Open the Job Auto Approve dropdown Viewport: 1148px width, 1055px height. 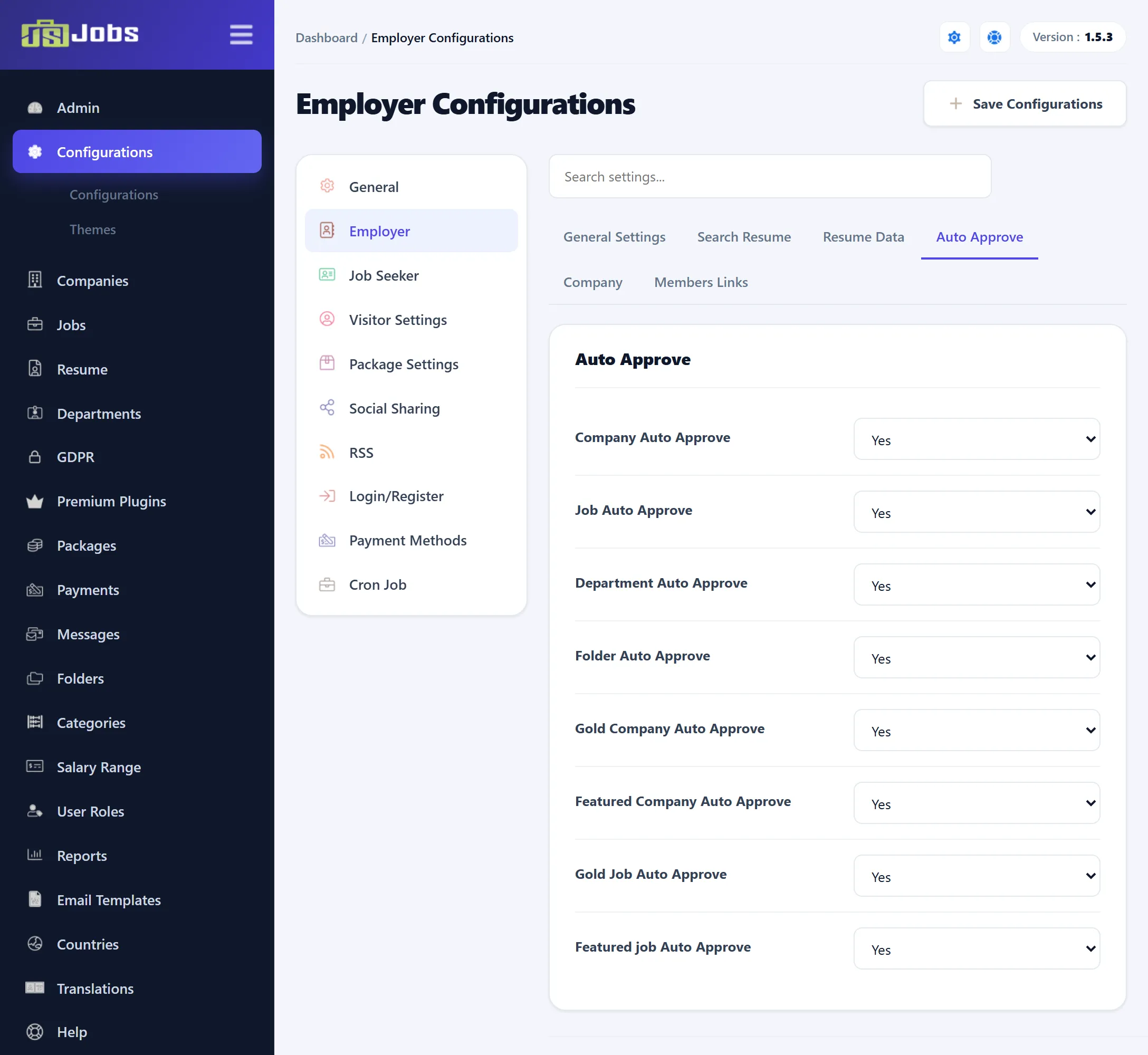pyautogui.click(x=976, y=512)
